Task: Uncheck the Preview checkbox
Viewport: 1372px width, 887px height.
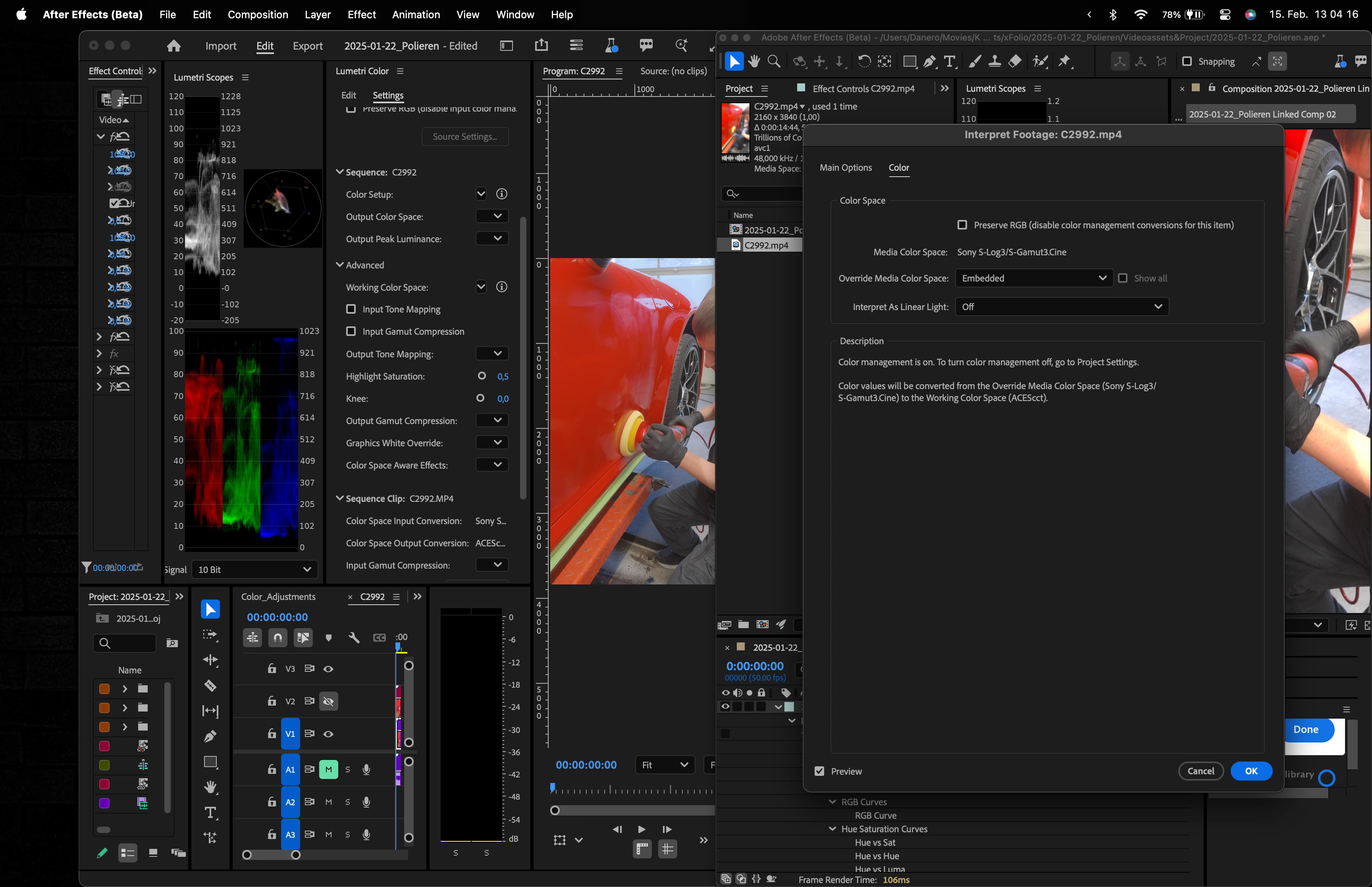Action: [x=819, y=771]
